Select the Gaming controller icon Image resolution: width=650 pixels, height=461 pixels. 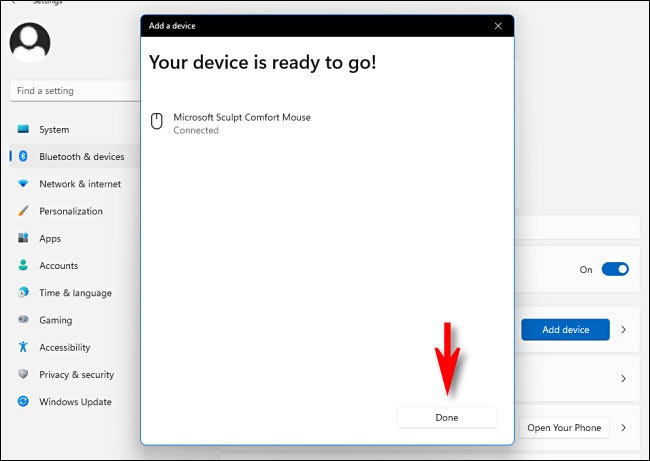pos(22,320)
